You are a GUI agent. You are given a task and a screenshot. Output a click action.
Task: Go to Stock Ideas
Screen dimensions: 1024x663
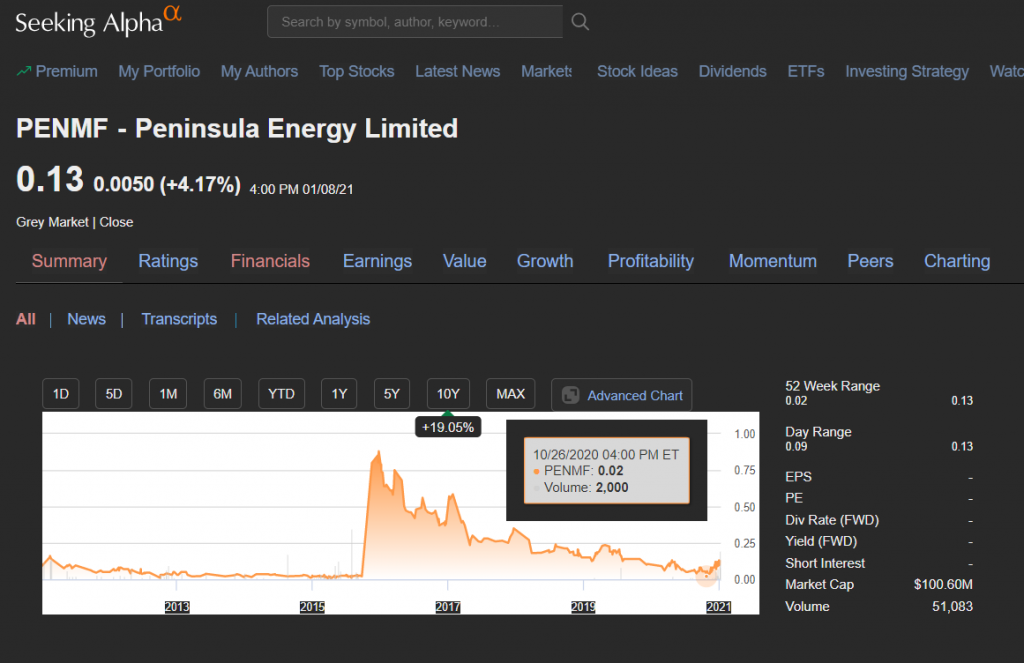pos(637,71)
